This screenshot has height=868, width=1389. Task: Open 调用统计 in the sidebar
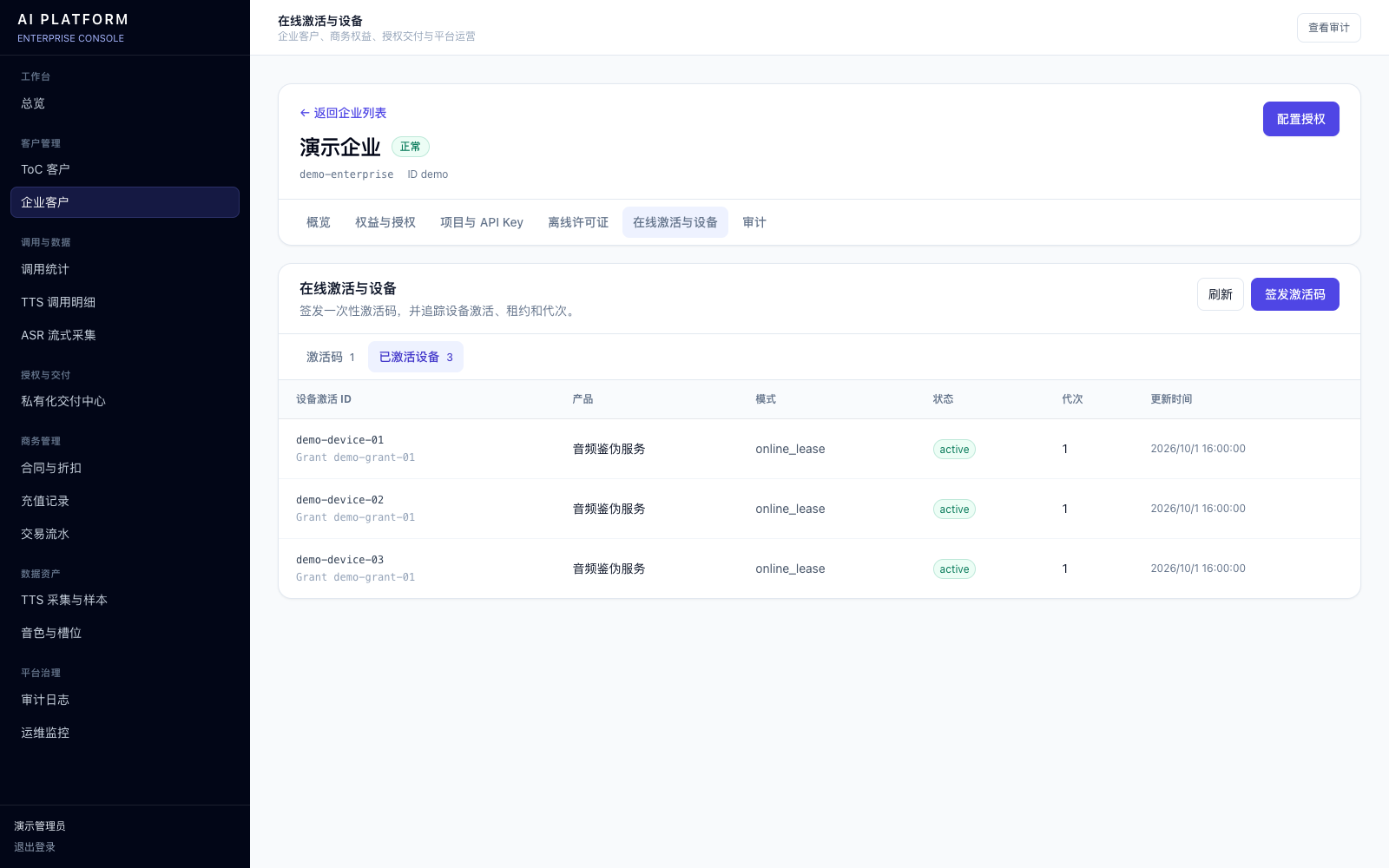tap(125, 269)
